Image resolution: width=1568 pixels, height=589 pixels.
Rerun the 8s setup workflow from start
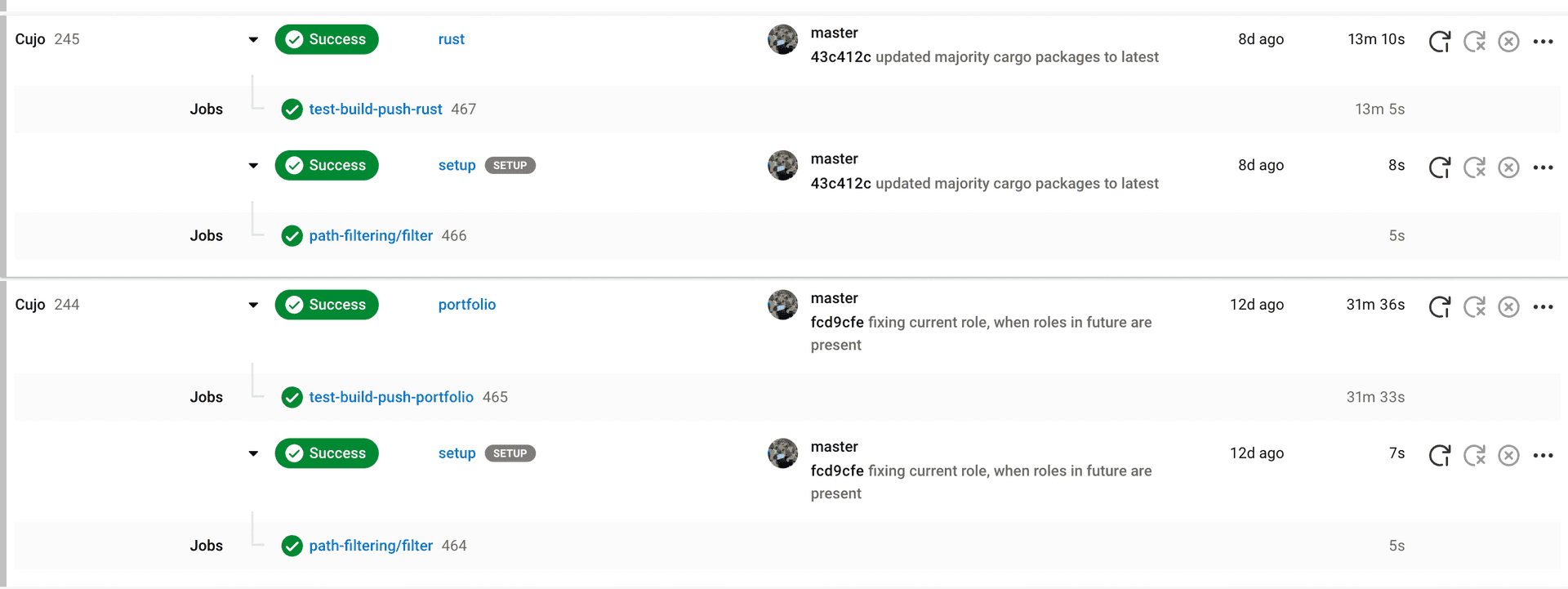(1439, 167)
